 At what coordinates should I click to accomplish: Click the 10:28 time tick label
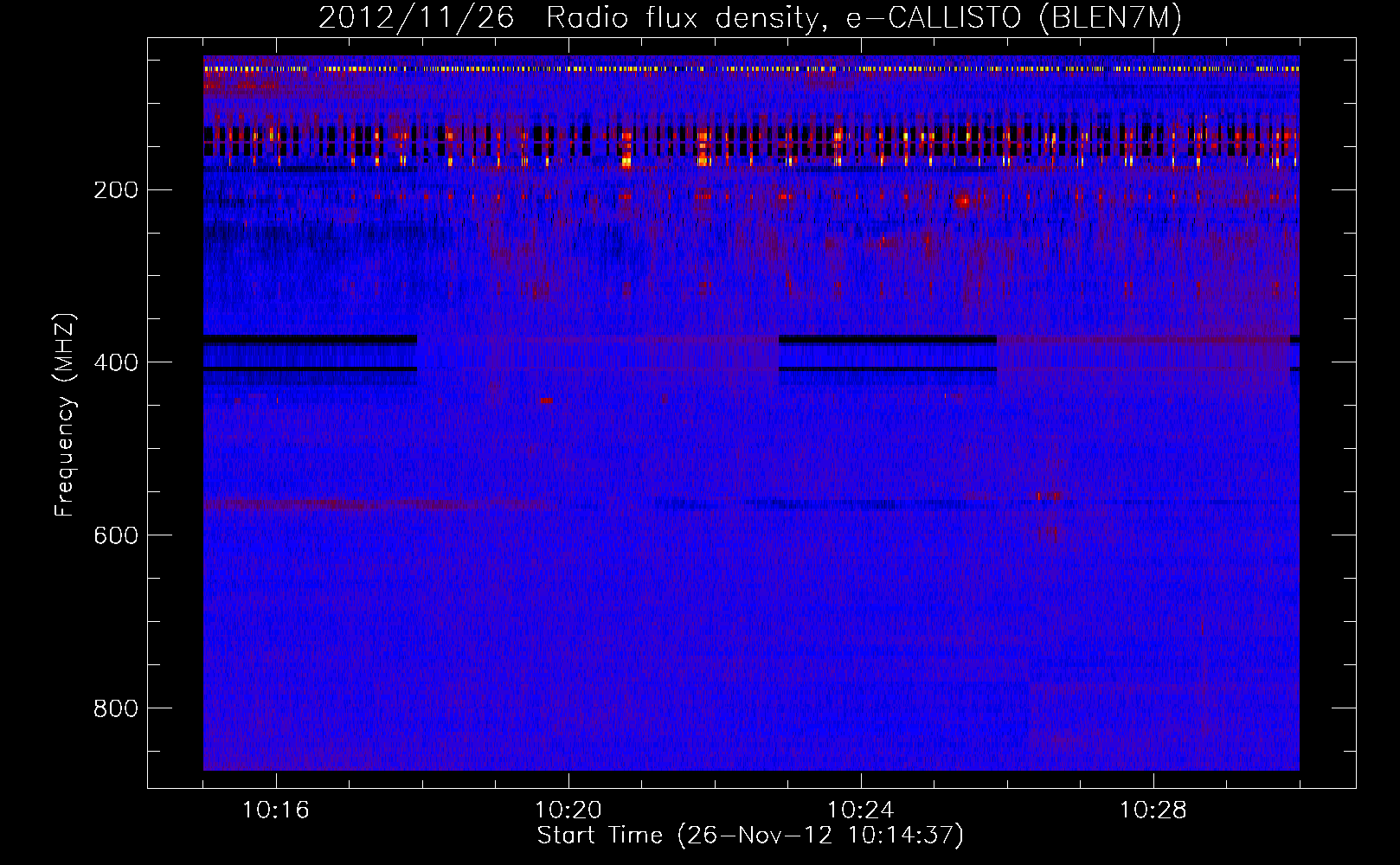[x=1153, y=811]
